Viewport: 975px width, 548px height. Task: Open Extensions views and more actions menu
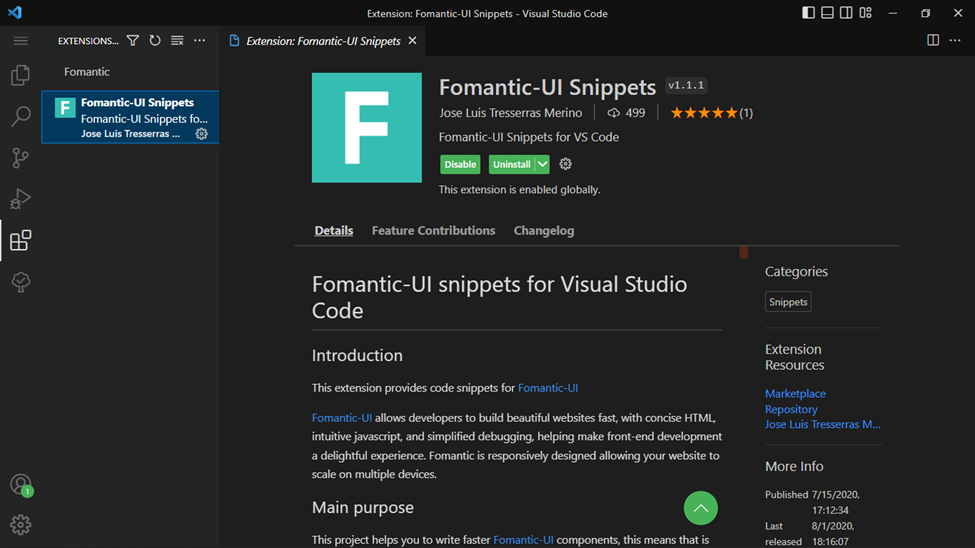(x=200, y=40)
